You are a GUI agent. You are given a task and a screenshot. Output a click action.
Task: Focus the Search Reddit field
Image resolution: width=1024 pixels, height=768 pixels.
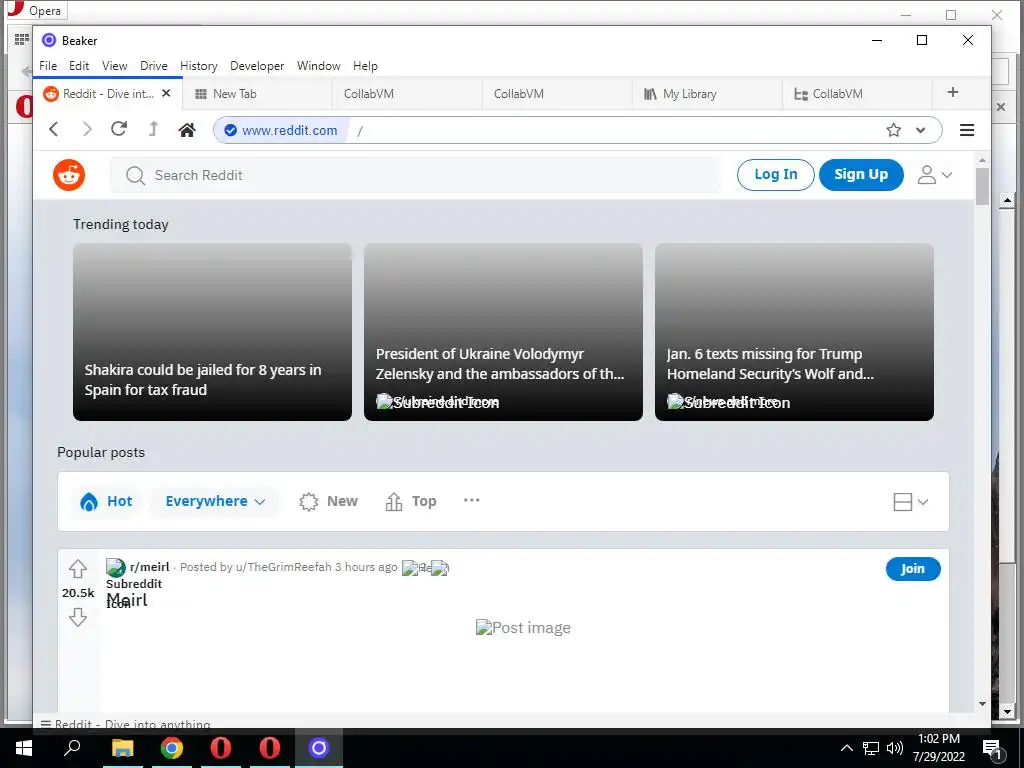[x=415, y=175]
